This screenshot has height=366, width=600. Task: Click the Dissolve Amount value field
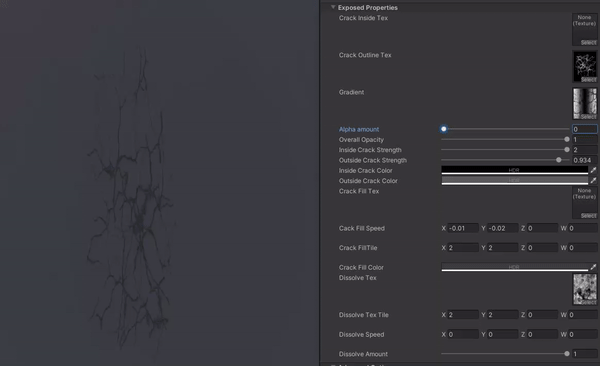tap(584, 354)
